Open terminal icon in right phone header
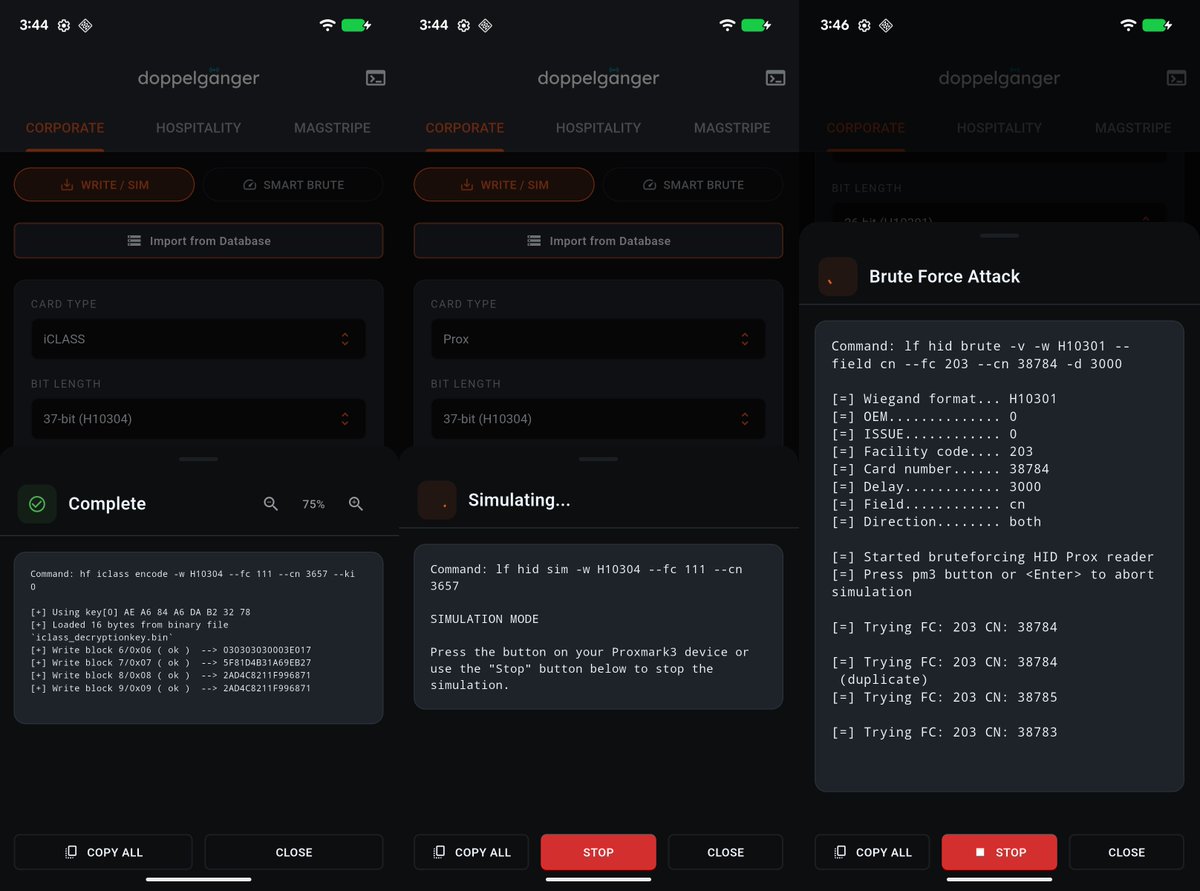1200x891 pixels. coord(1176,78)
